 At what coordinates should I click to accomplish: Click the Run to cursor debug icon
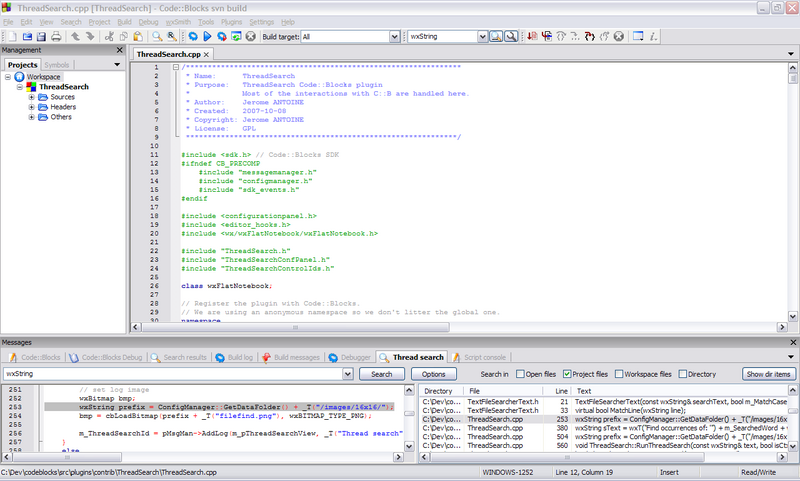click(546, 36)
